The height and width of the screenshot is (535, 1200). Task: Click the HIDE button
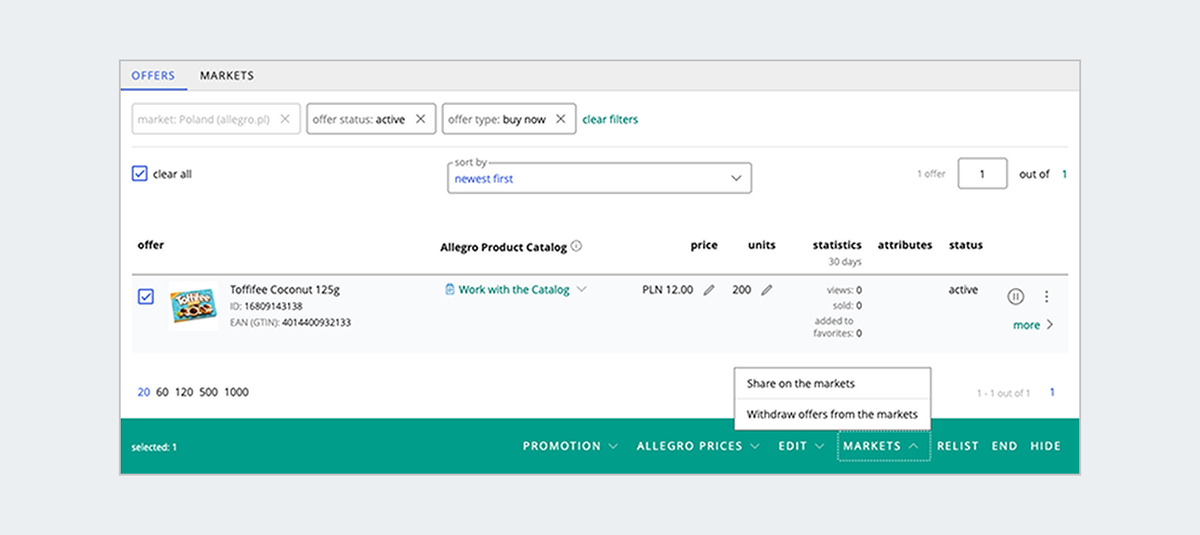1046,446
